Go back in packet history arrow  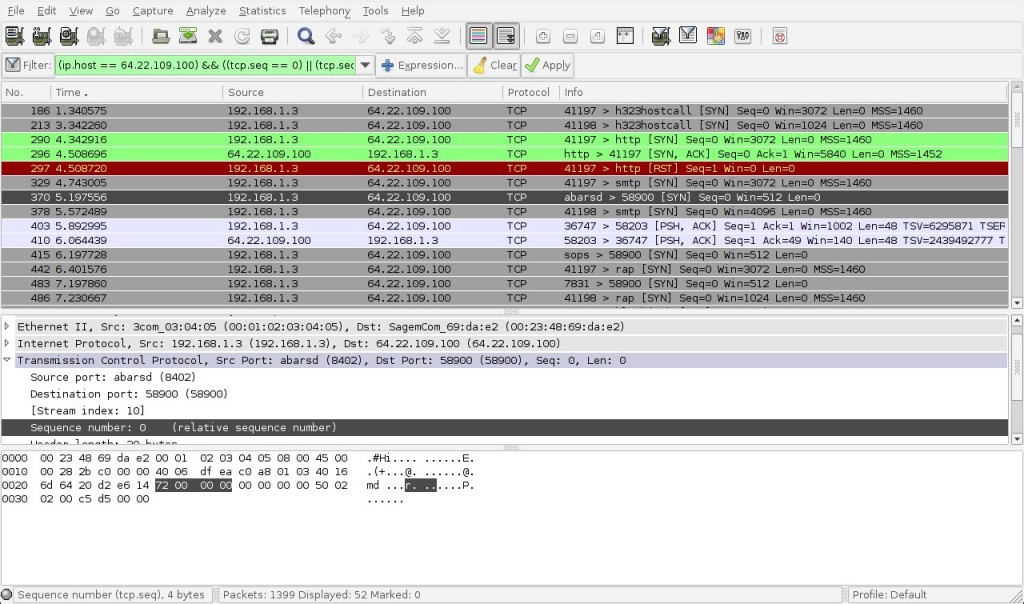point(333,36)
